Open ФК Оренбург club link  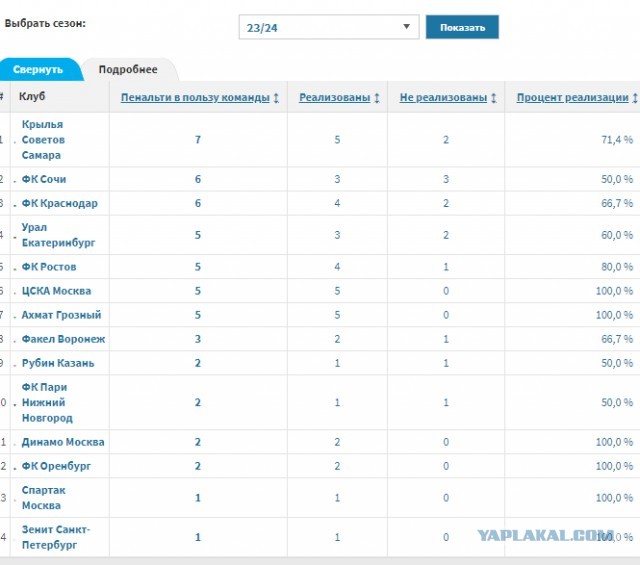tap(56, 466)
